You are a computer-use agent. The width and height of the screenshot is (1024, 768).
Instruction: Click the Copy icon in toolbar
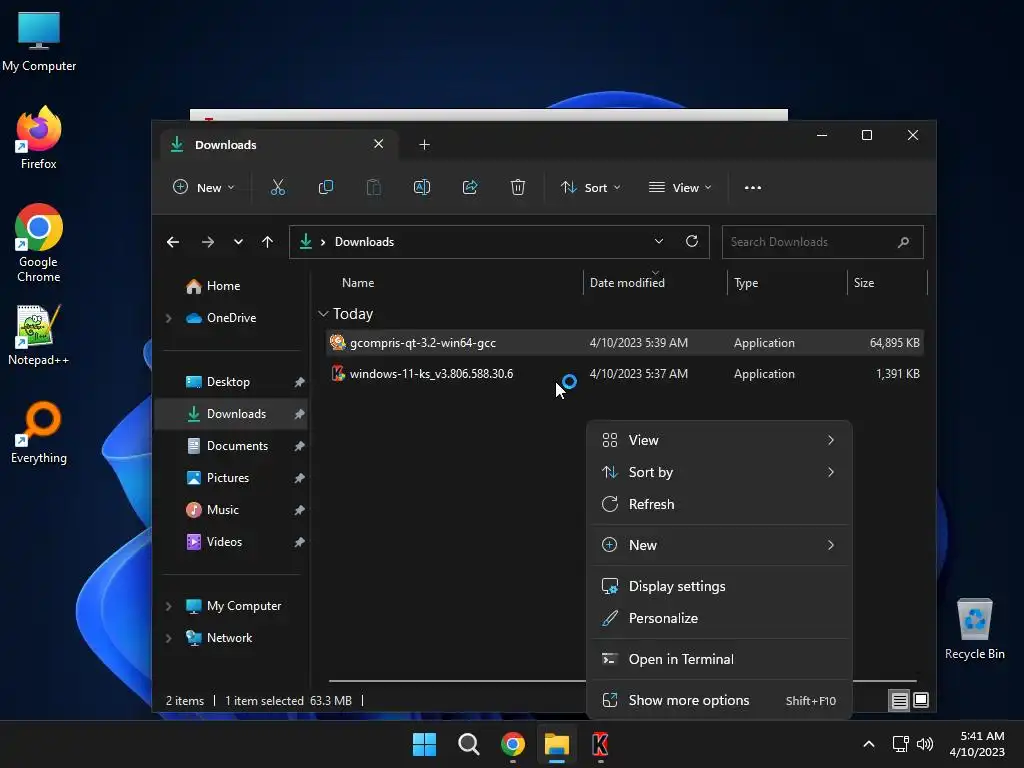pyautogui.click(x=325, y=187)
